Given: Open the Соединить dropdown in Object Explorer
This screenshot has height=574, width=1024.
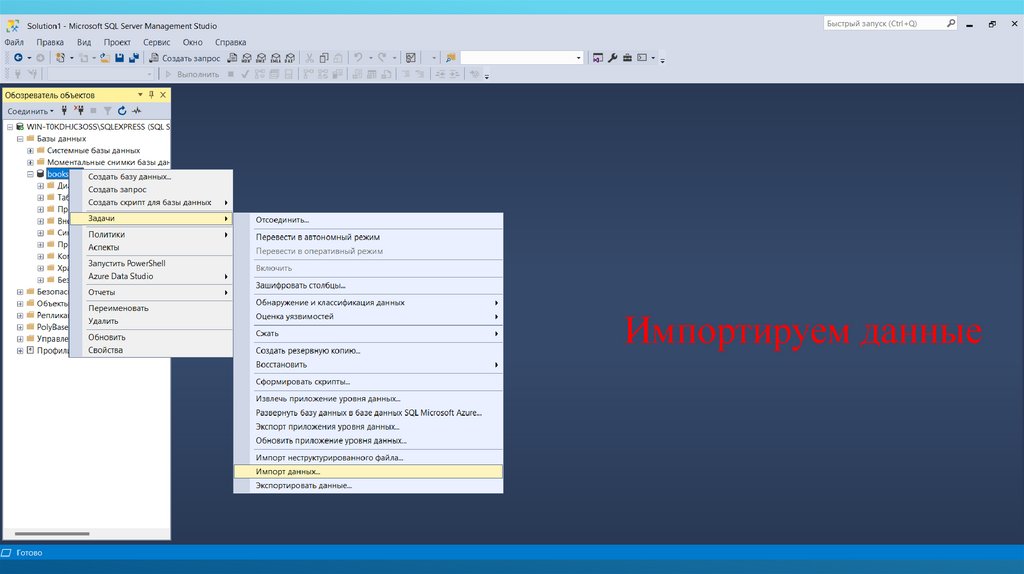Looking at the screenshot, I should coord(30,111).
